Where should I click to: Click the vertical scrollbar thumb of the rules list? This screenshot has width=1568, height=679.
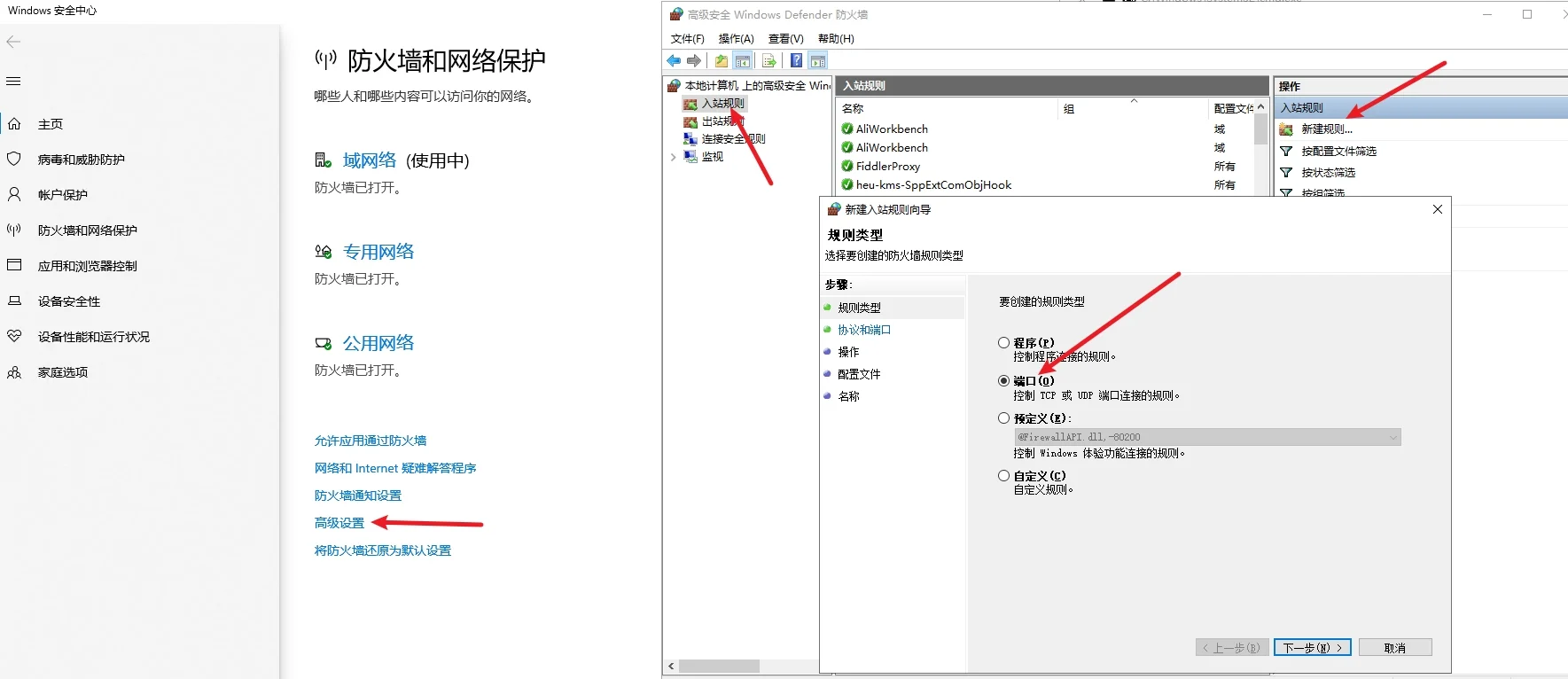1261,129
